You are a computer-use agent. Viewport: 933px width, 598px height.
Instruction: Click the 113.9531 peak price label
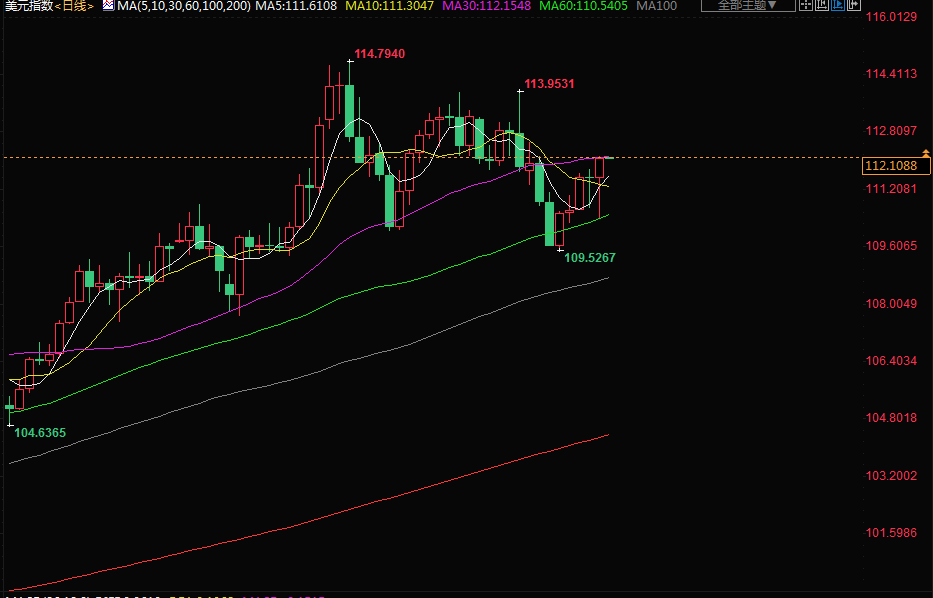(549, 84)
